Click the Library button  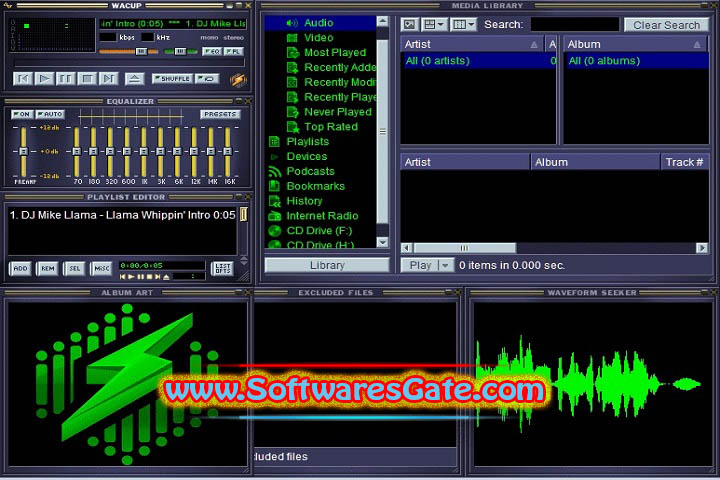pos(327,265)
